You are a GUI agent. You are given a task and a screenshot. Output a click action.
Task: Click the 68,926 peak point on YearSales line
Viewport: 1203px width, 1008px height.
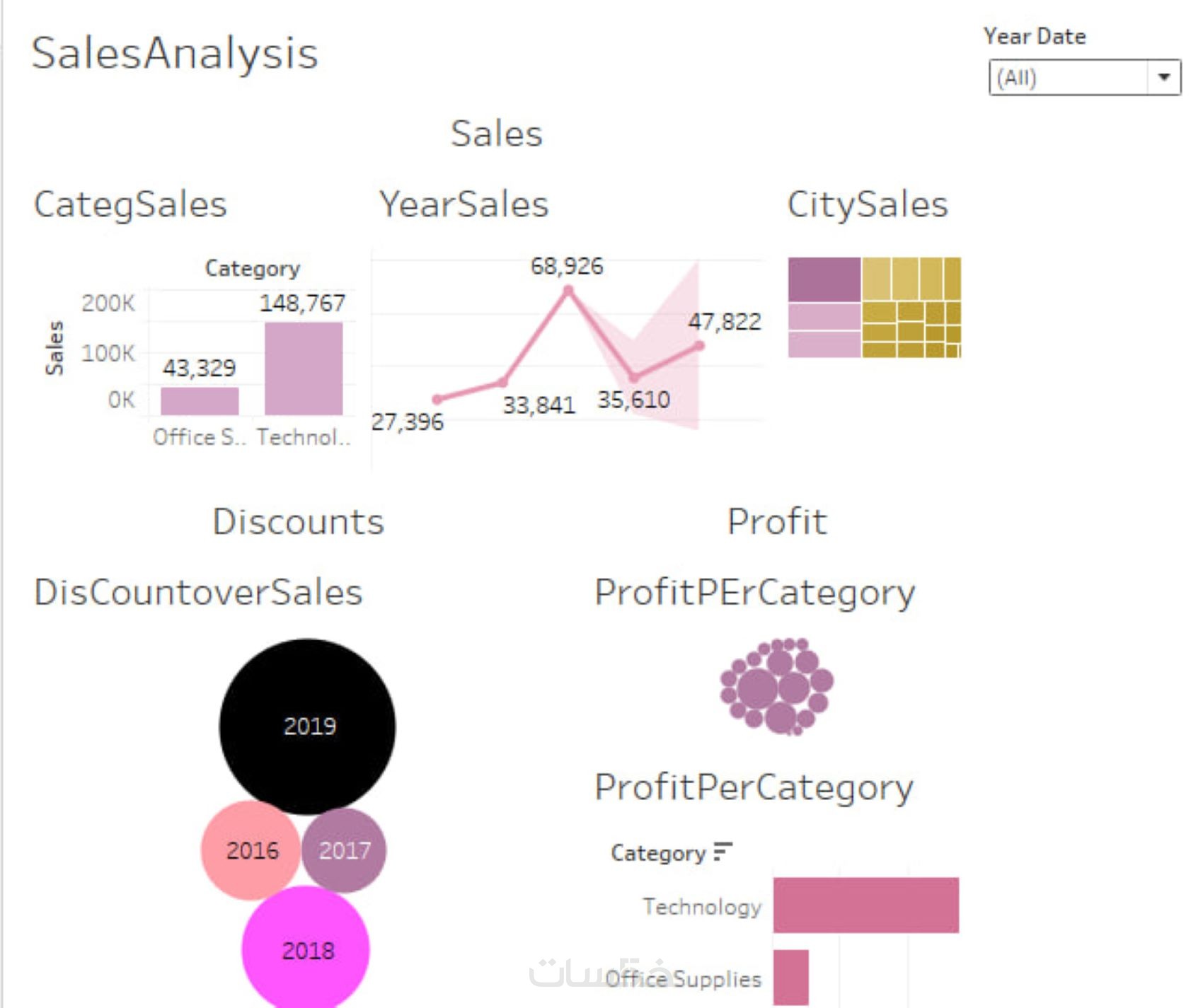pyautogui.click(x=568, y=290)
